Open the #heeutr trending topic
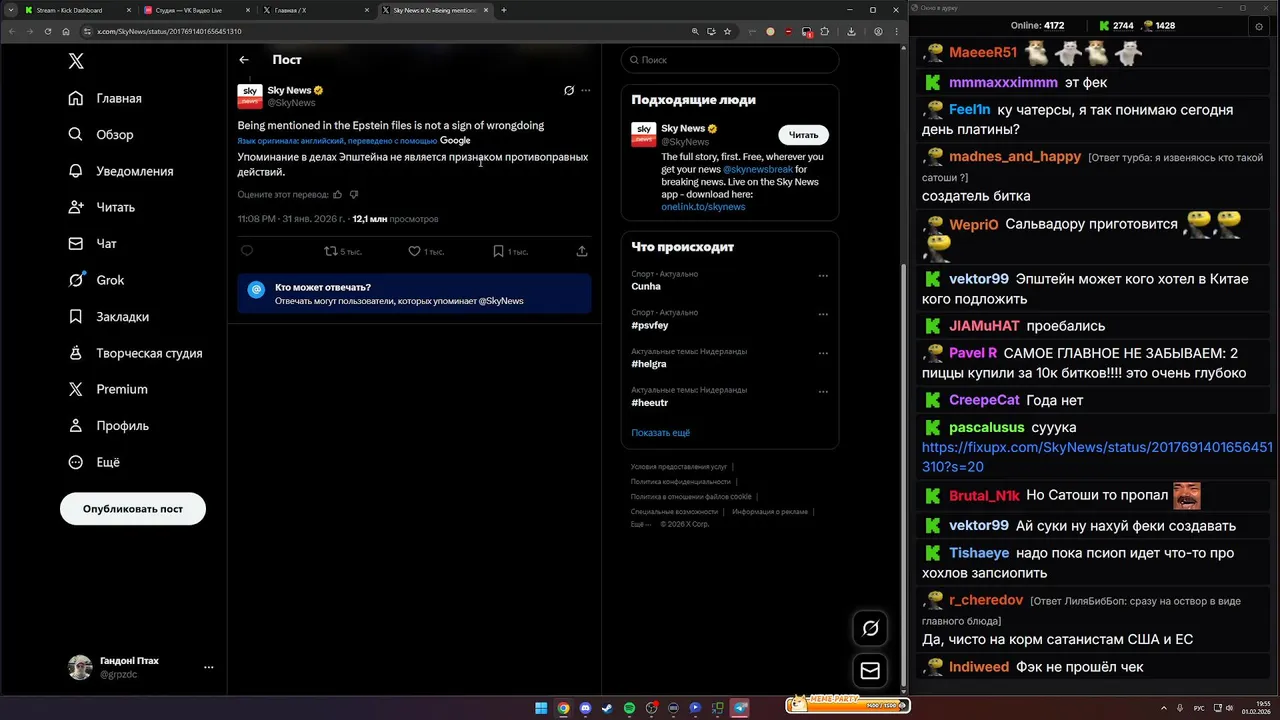This screenshot has width=1280, height=720. tap(649, 402)
